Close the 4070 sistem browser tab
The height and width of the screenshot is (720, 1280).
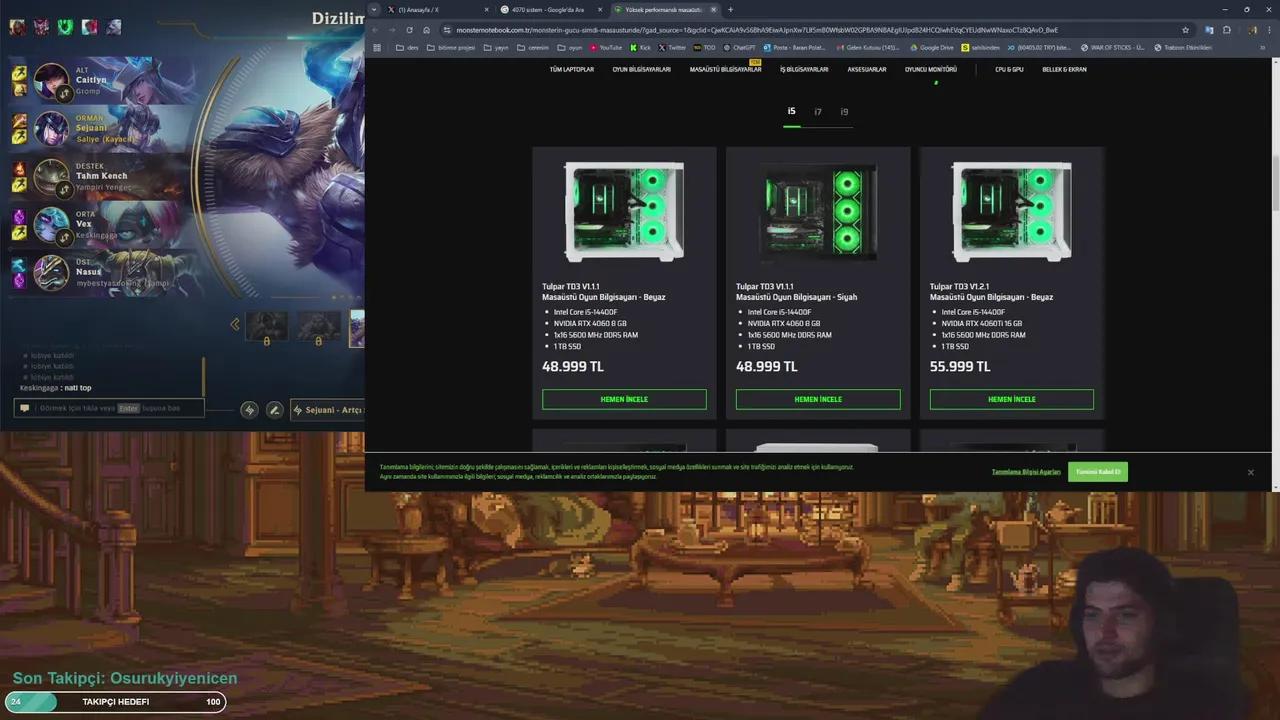point(600,9)
